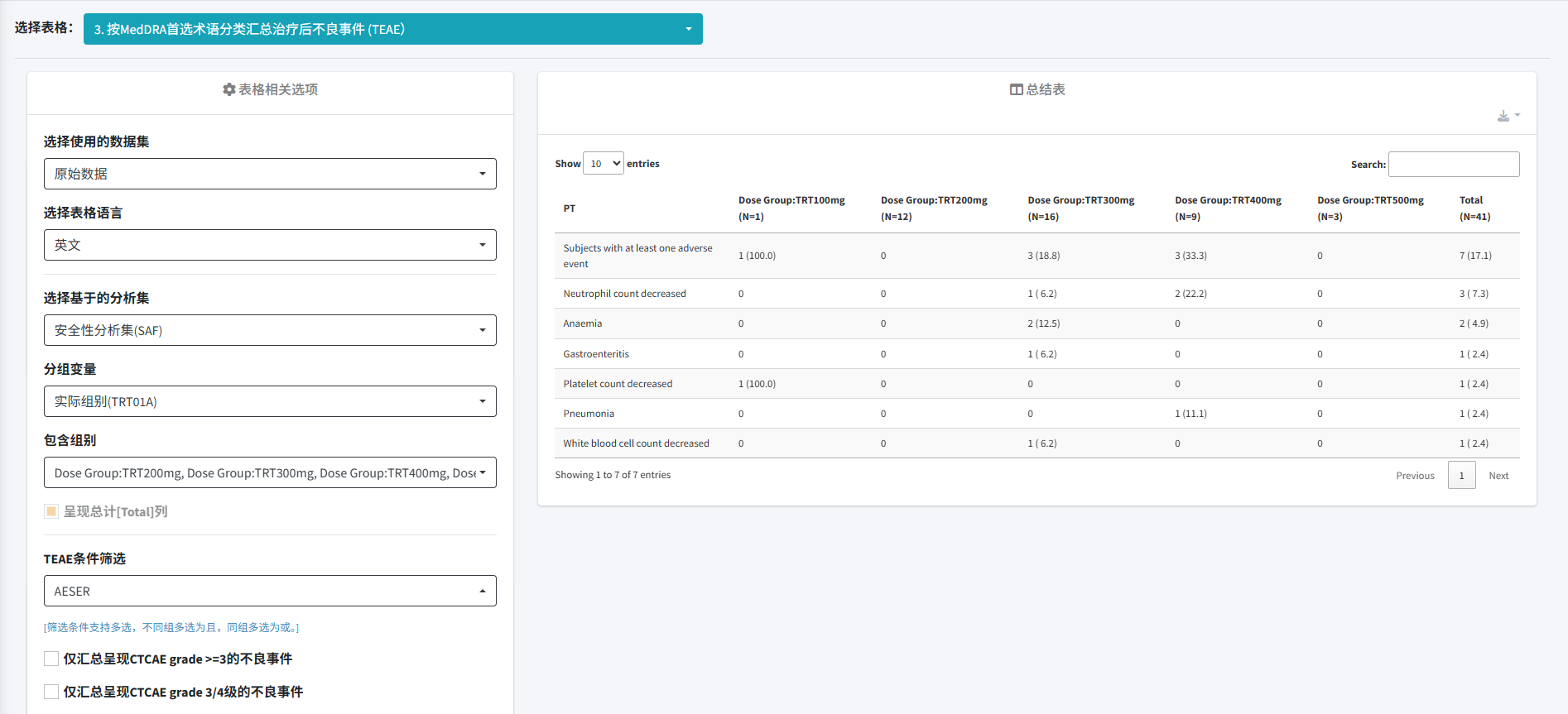1568x714 pixels.
Task: Click Next in the table pagination
Action: click(1498, 476)
